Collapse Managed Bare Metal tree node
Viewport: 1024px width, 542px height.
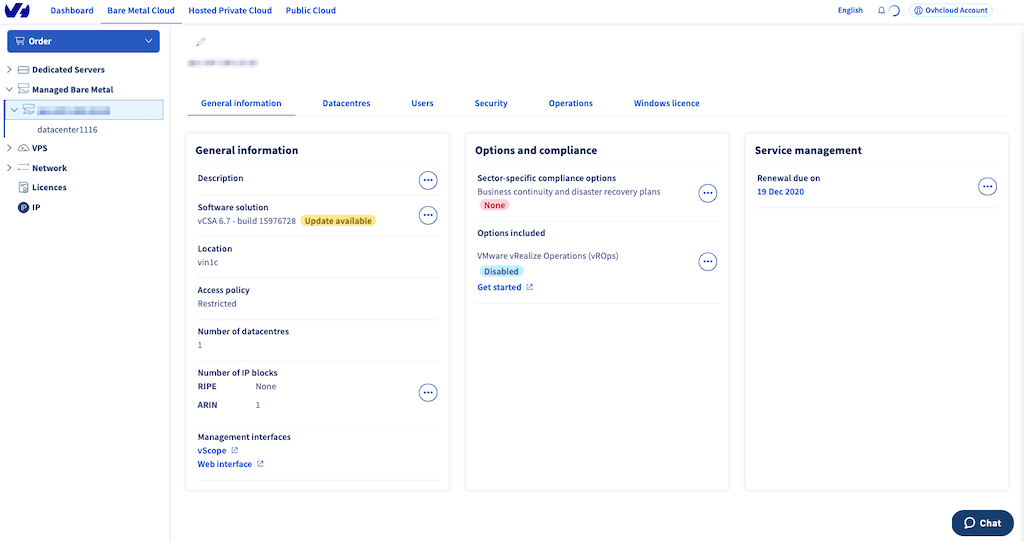9,89
